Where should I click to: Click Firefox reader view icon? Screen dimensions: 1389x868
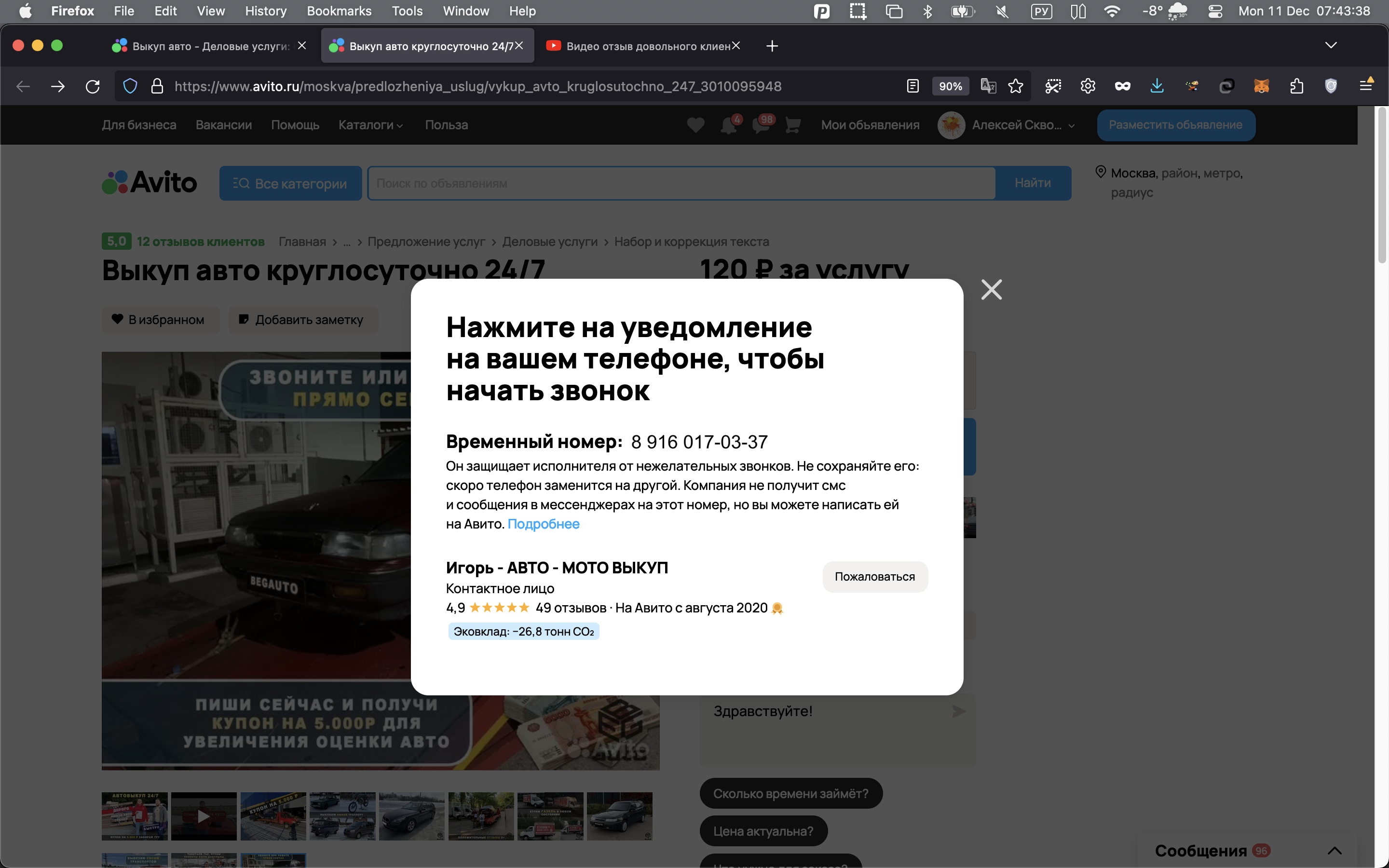912,86
